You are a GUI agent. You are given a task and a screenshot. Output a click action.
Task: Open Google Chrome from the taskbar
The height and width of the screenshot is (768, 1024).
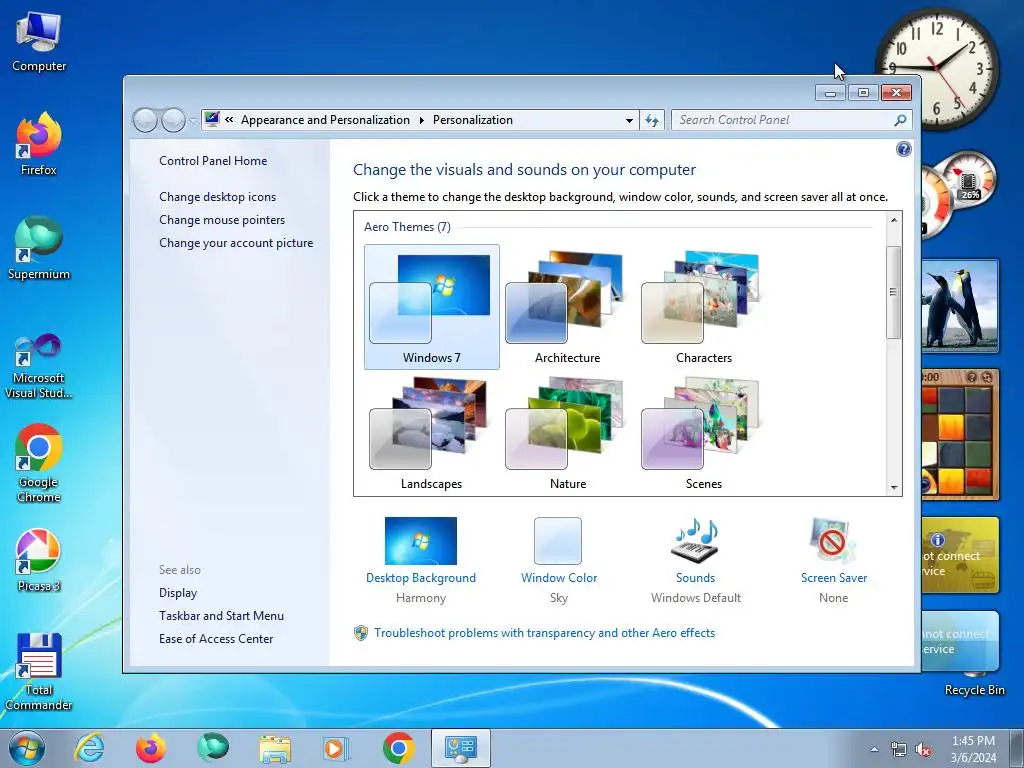coord(398,748)
